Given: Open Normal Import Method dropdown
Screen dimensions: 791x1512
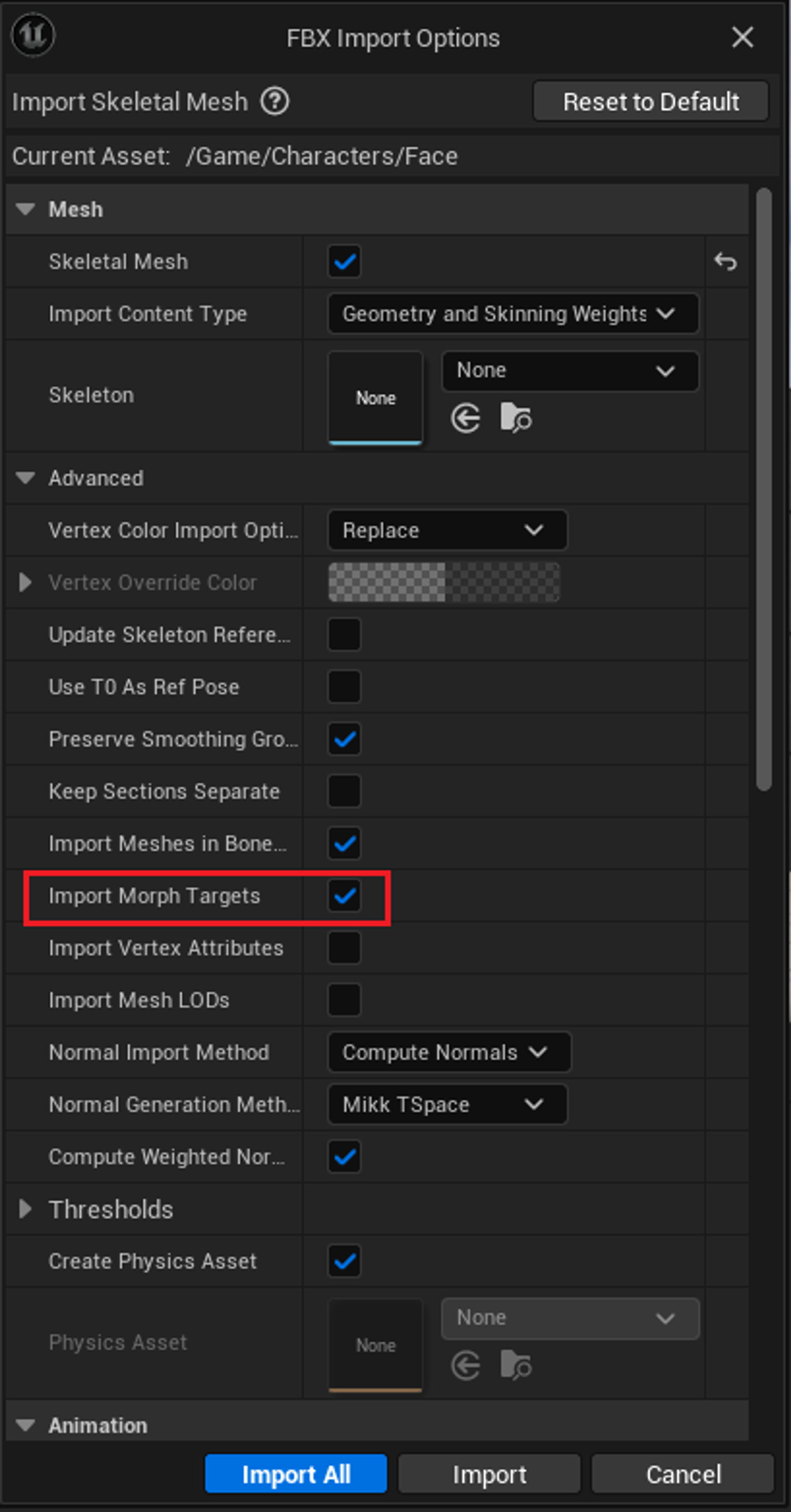Looking at the screenshot, I should tap(448, 1053).
